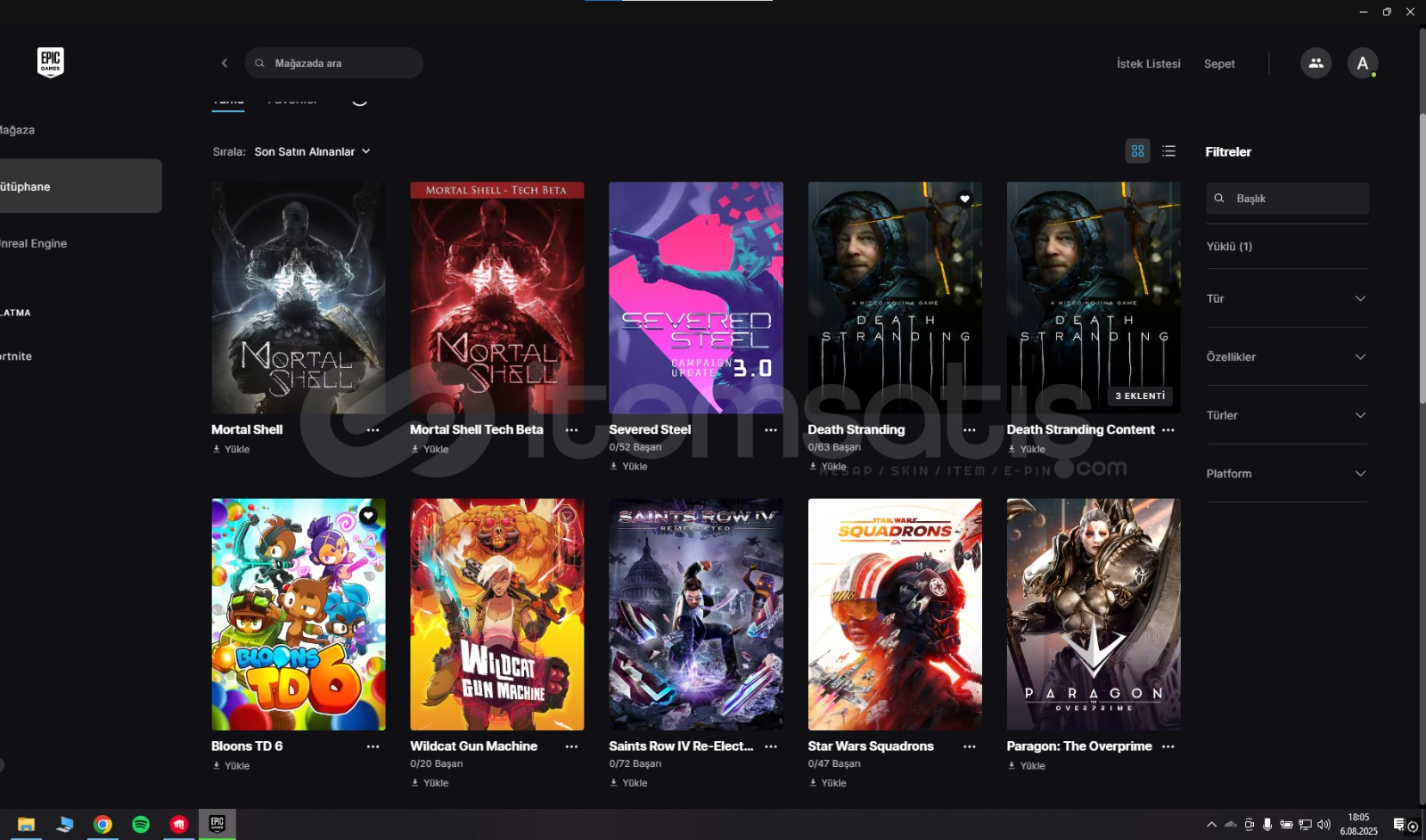Install Wildcat Gun Machine via Yükle
Viewport: 1426px width, 840px height.
coord(430,783)
